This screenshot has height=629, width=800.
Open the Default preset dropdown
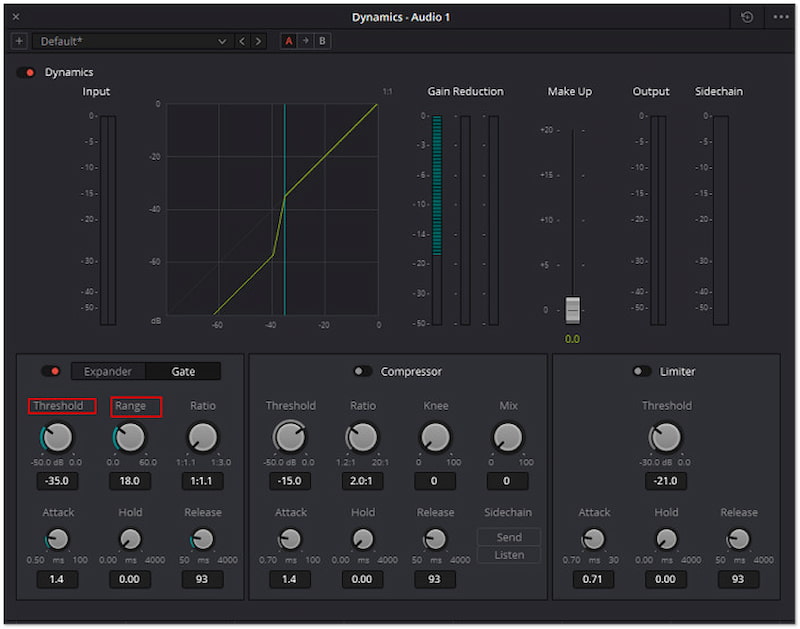coord(132,41)
